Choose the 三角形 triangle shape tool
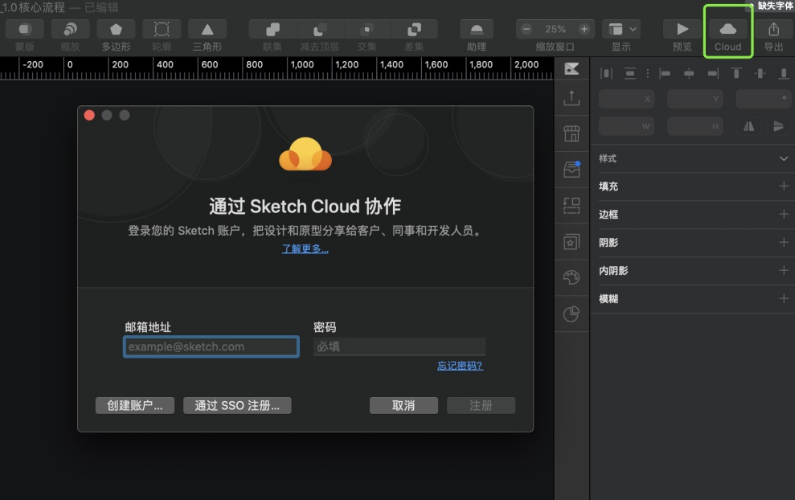 point(207,29)
